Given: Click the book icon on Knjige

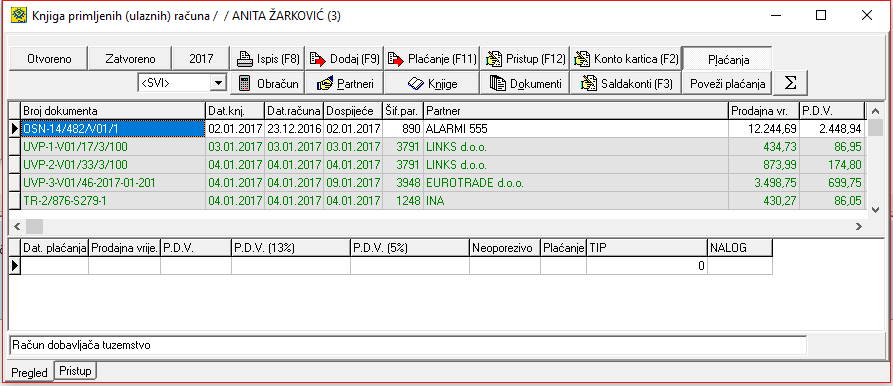Looking at the screenshot, I should coord(416,83).
